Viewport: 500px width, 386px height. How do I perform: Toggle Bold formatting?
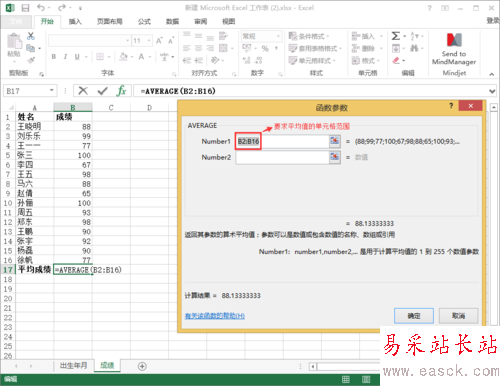click(x=54, y=57)
